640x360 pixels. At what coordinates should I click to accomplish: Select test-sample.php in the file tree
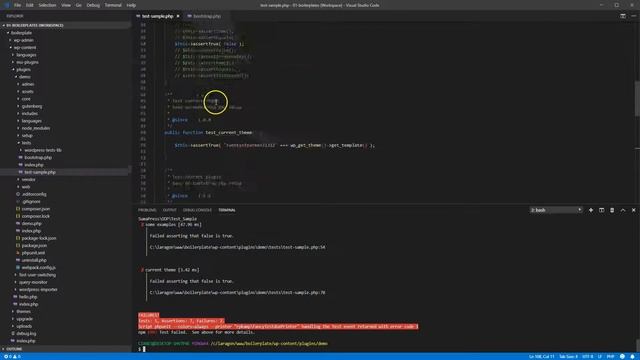click(40, 172)
